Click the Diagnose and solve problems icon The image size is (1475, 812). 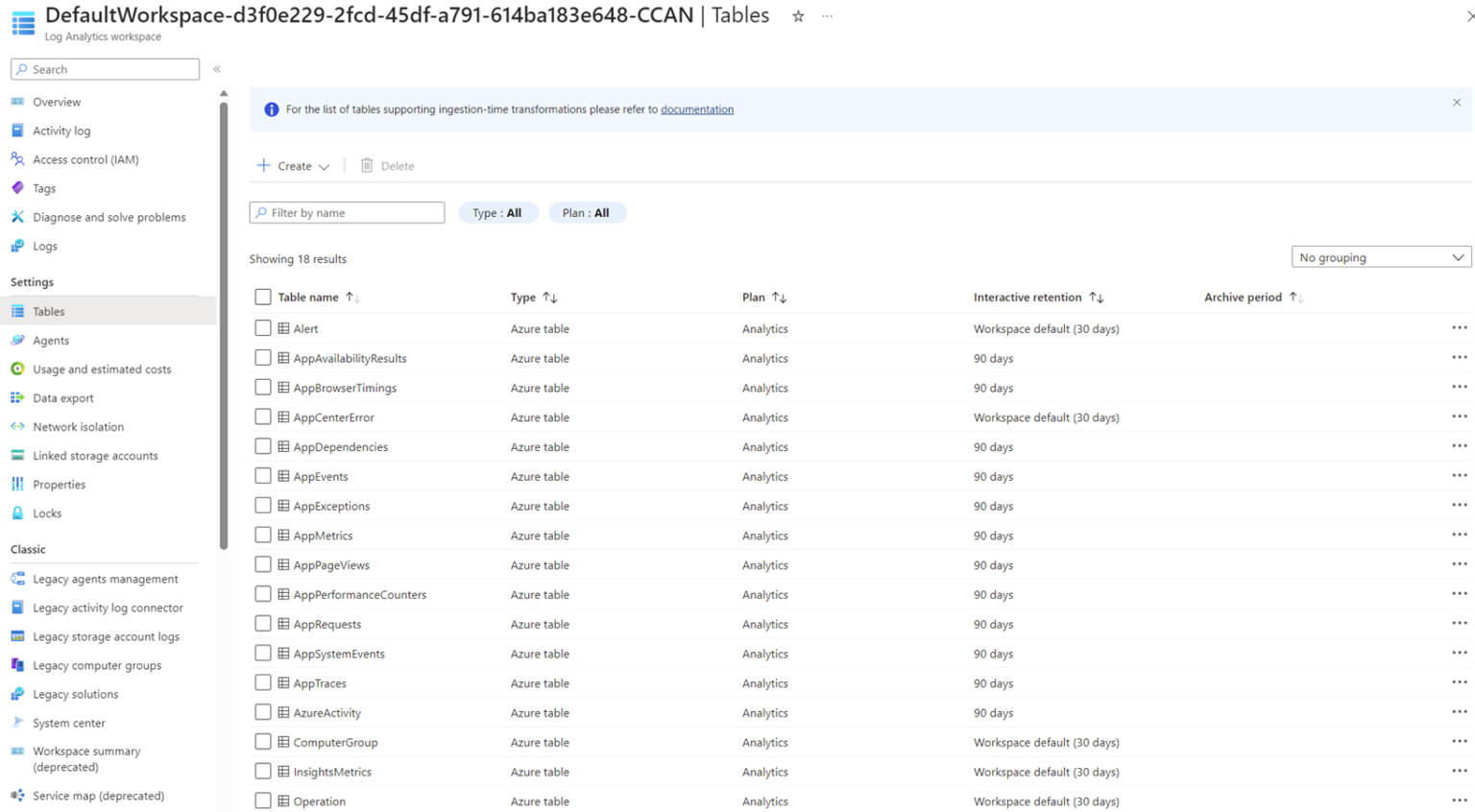pyautogui.click(x=17, y=217)
